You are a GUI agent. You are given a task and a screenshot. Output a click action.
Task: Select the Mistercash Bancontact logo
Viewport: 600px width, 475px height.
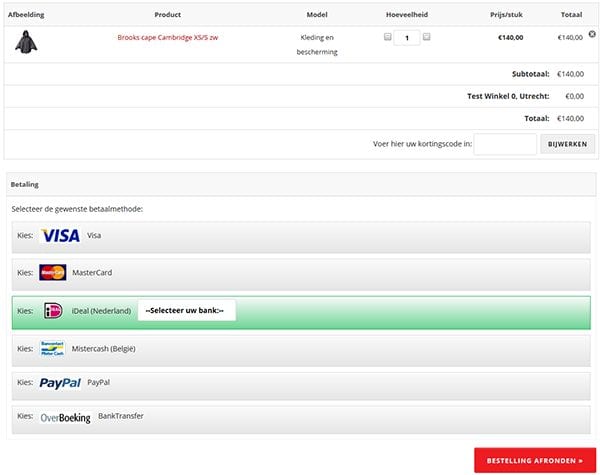click(x=52, y=348)
